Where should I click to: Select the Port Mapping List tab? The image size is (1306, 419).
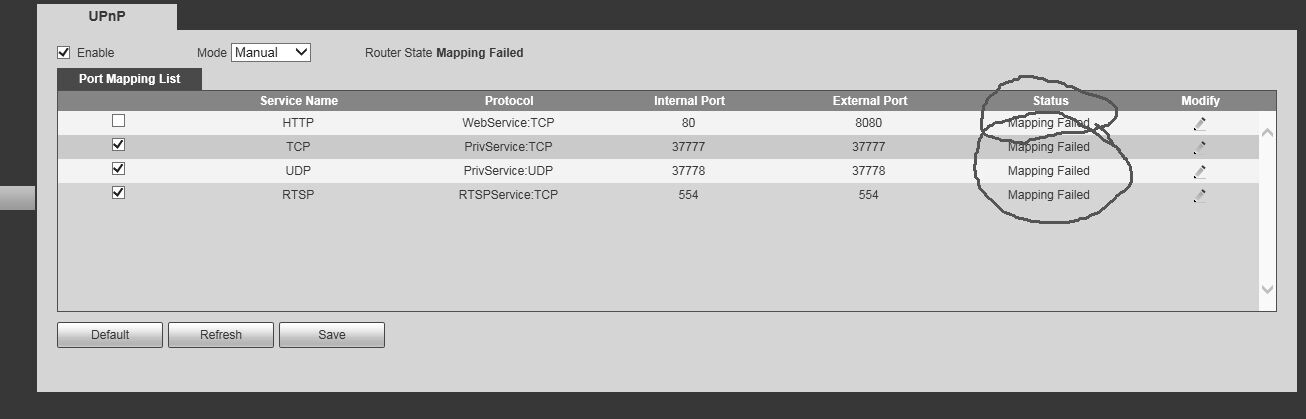130,79
